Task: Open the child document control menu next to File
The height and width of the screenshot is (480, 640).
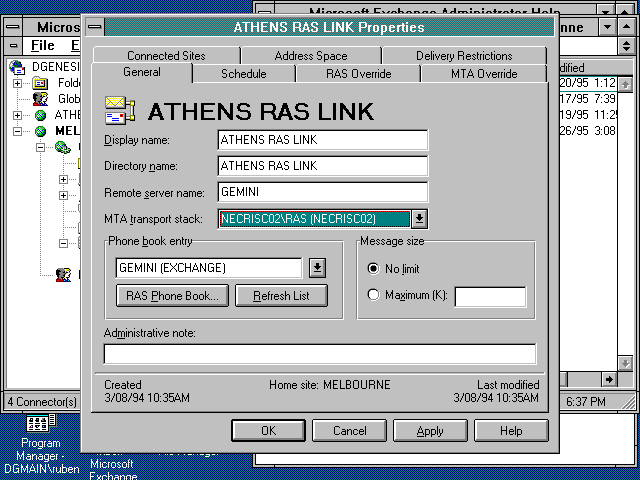Action: pyautogui.click(x=13, y=45)
